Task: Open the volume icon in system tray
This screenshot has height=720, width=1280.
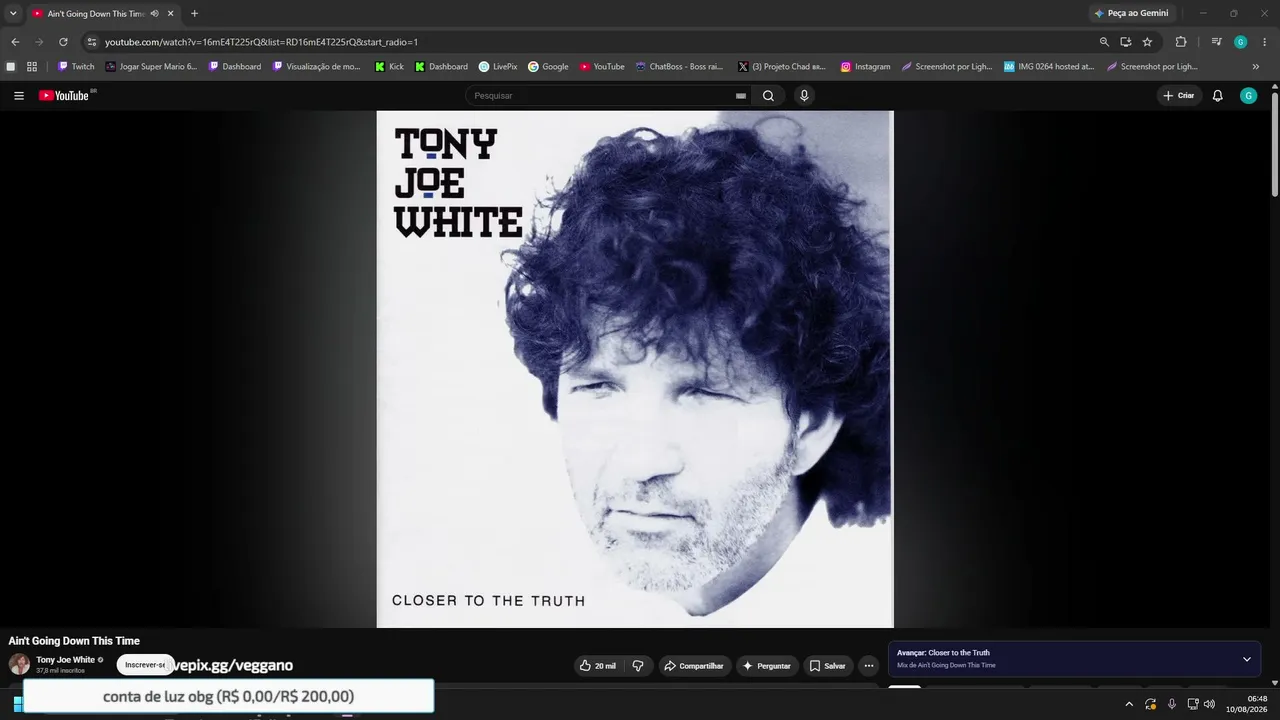Action: 1210,704
